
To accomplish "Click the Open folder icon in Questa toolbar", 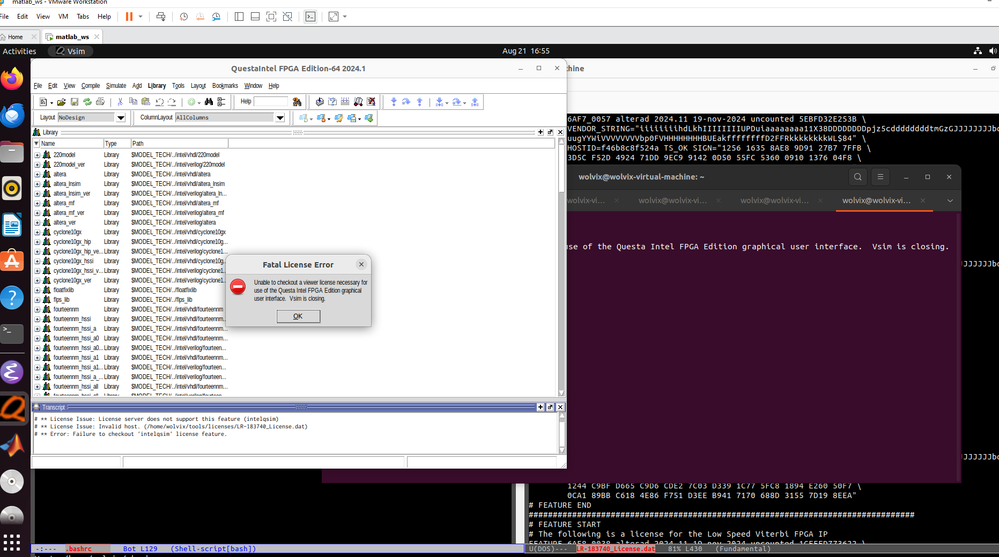I will coord(61,102).
